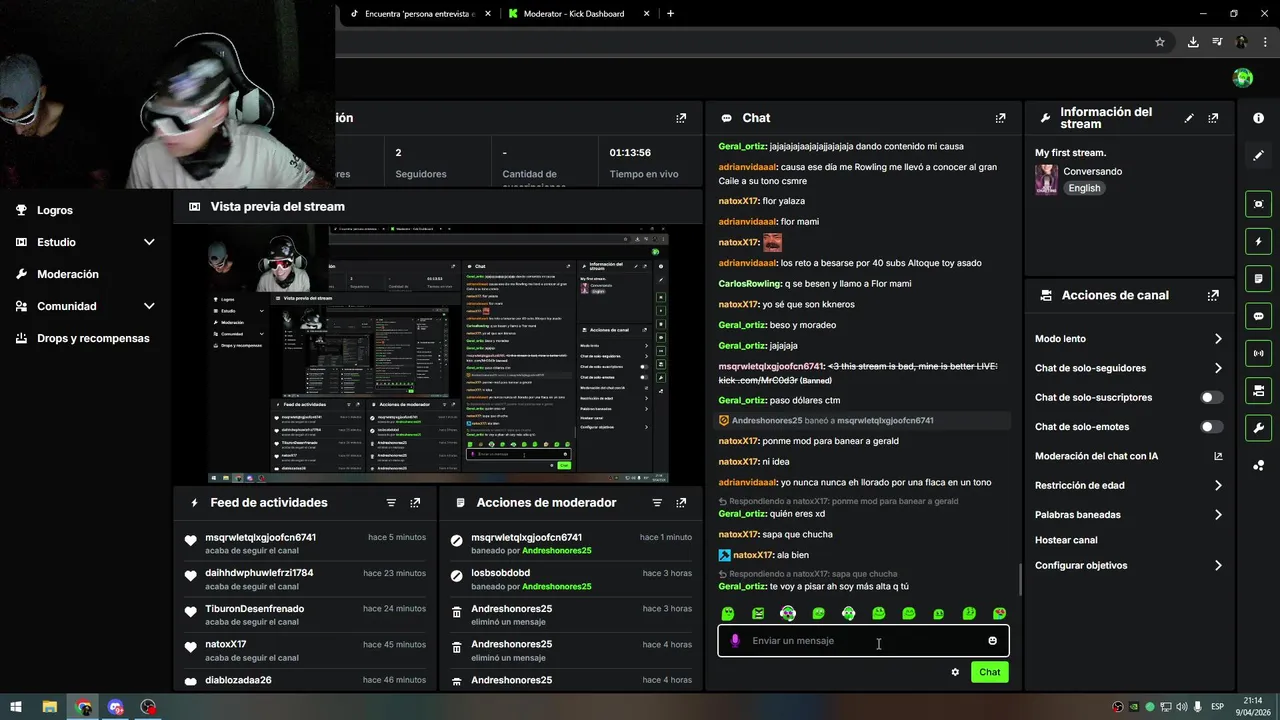
Task: Filter the Feed de actividades list
Action: pos(391,503)
